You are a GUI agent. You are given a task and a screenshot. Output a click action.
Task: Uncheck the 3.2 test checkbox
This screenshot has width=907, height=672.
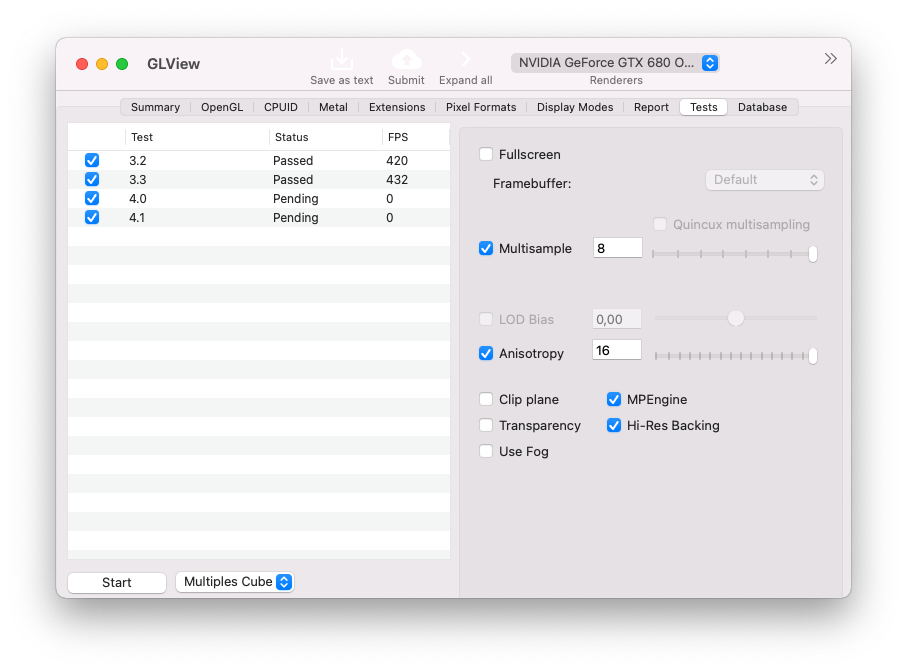click(x=91, y=160)
